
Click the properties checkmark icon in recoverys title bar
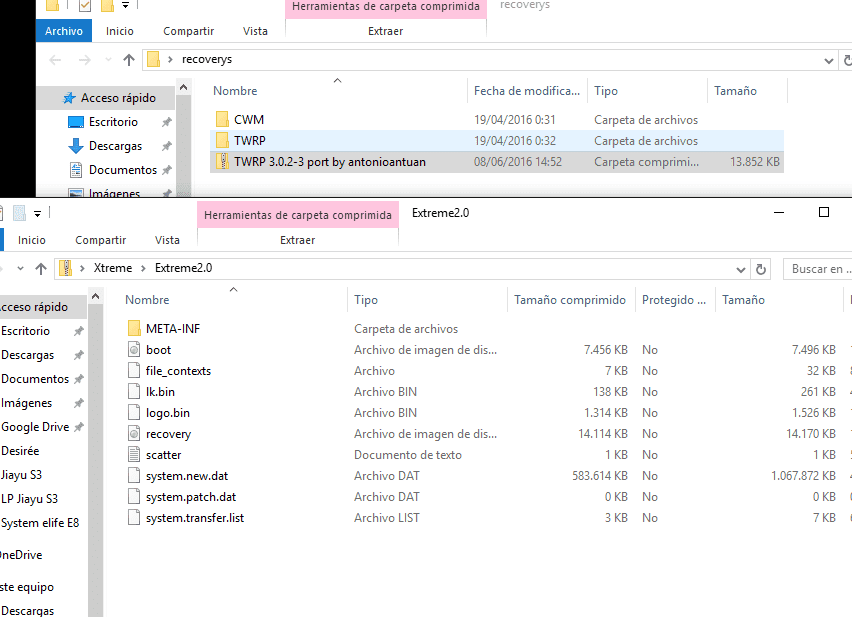pos(85,6)
